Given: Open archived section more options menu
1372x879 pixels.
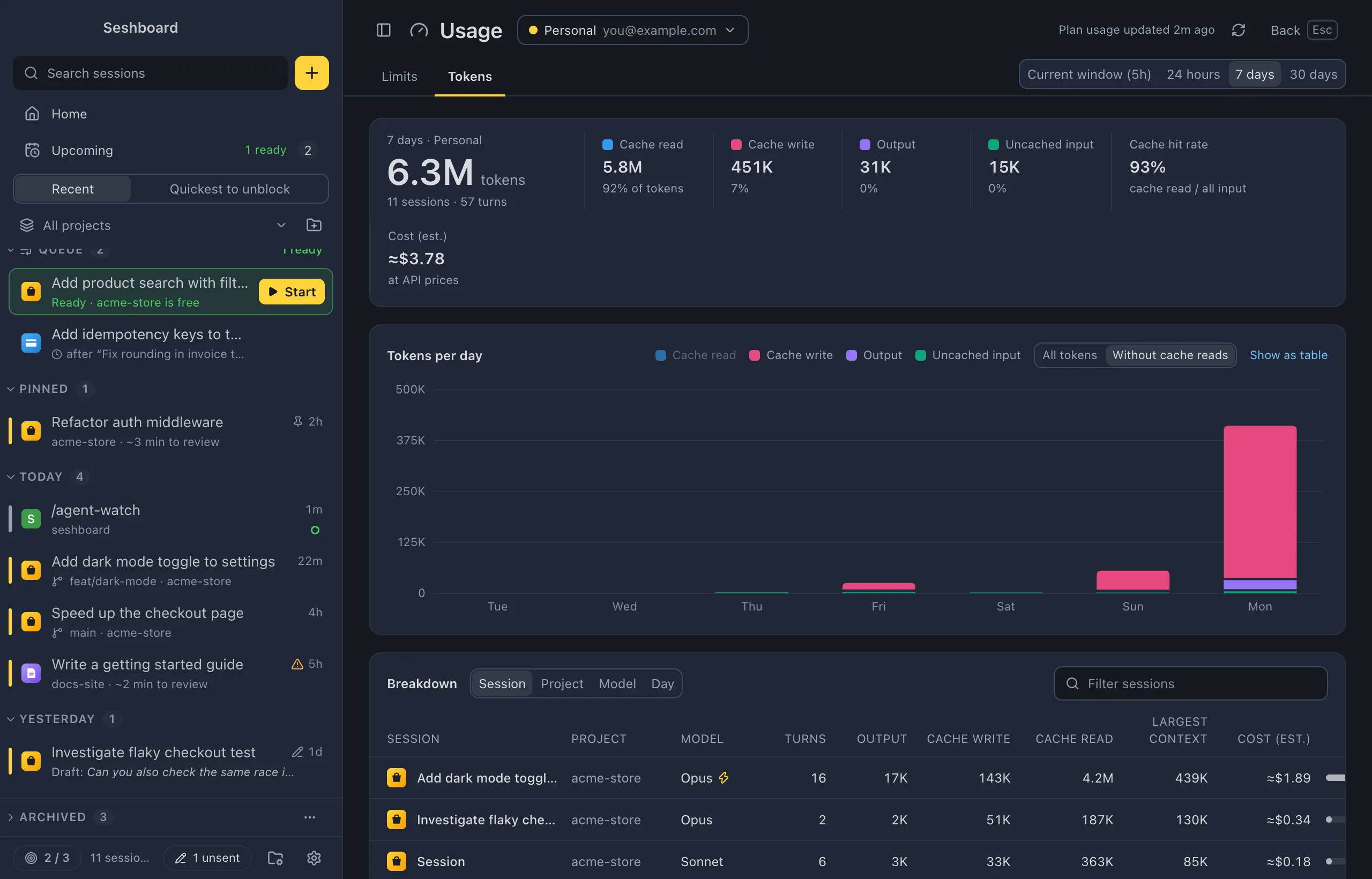Looking at the screenshot, I should (309, 817).
